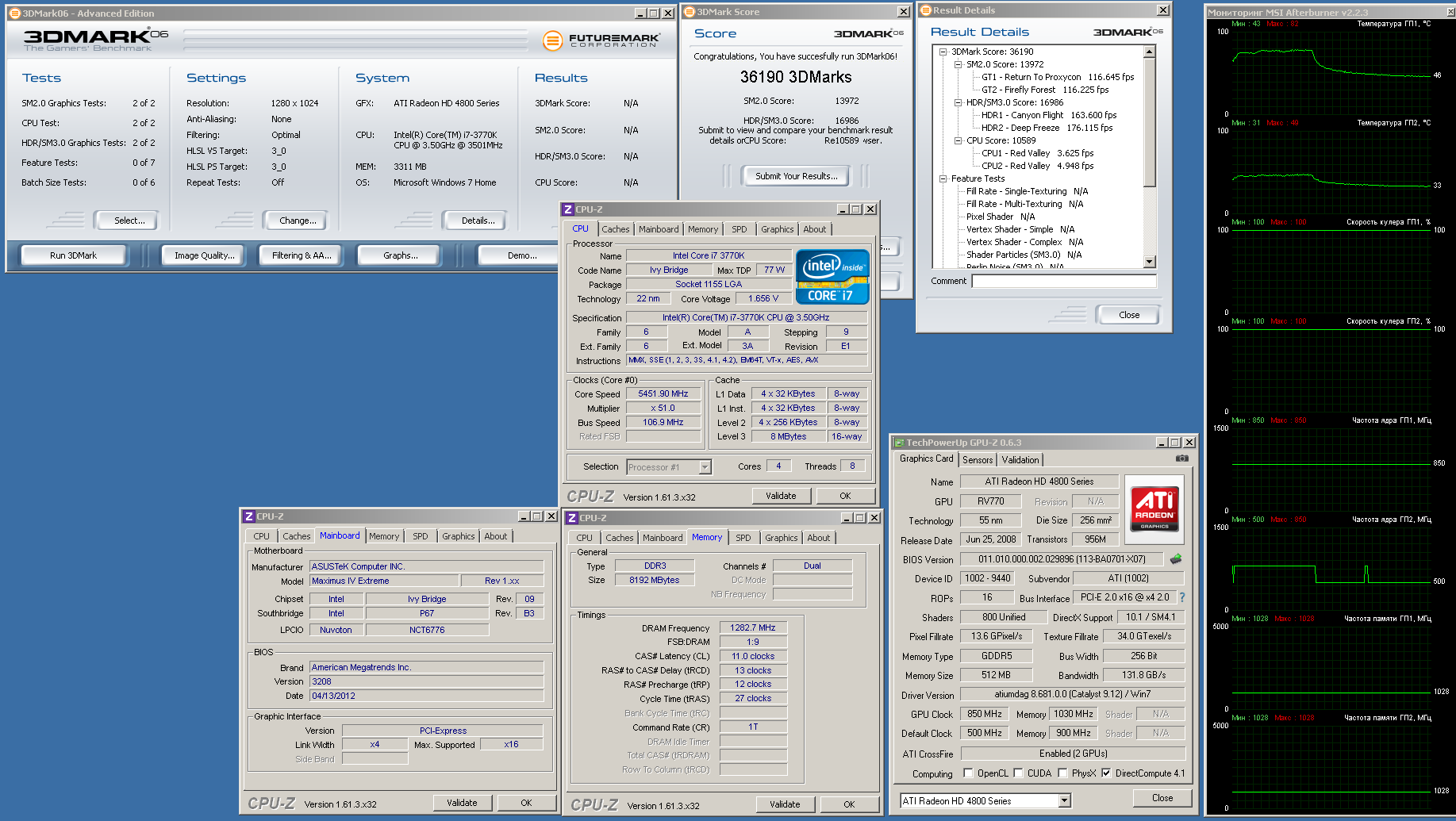
Task: Click the Maximus IV Extreme model field
Action: click(x=384, y=581)
